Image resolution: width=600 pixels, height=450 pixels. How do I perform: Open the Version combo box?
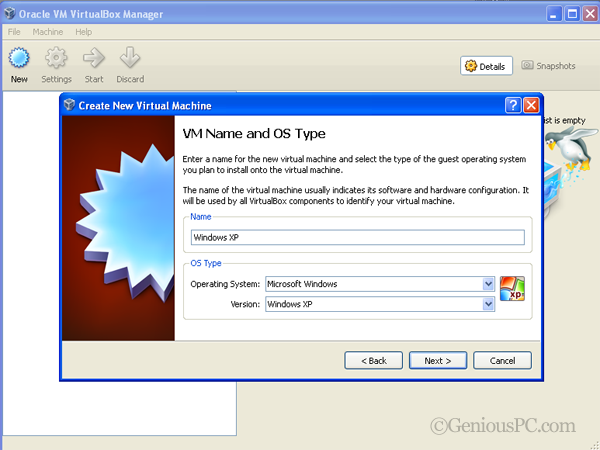click(x=380, y=304)
